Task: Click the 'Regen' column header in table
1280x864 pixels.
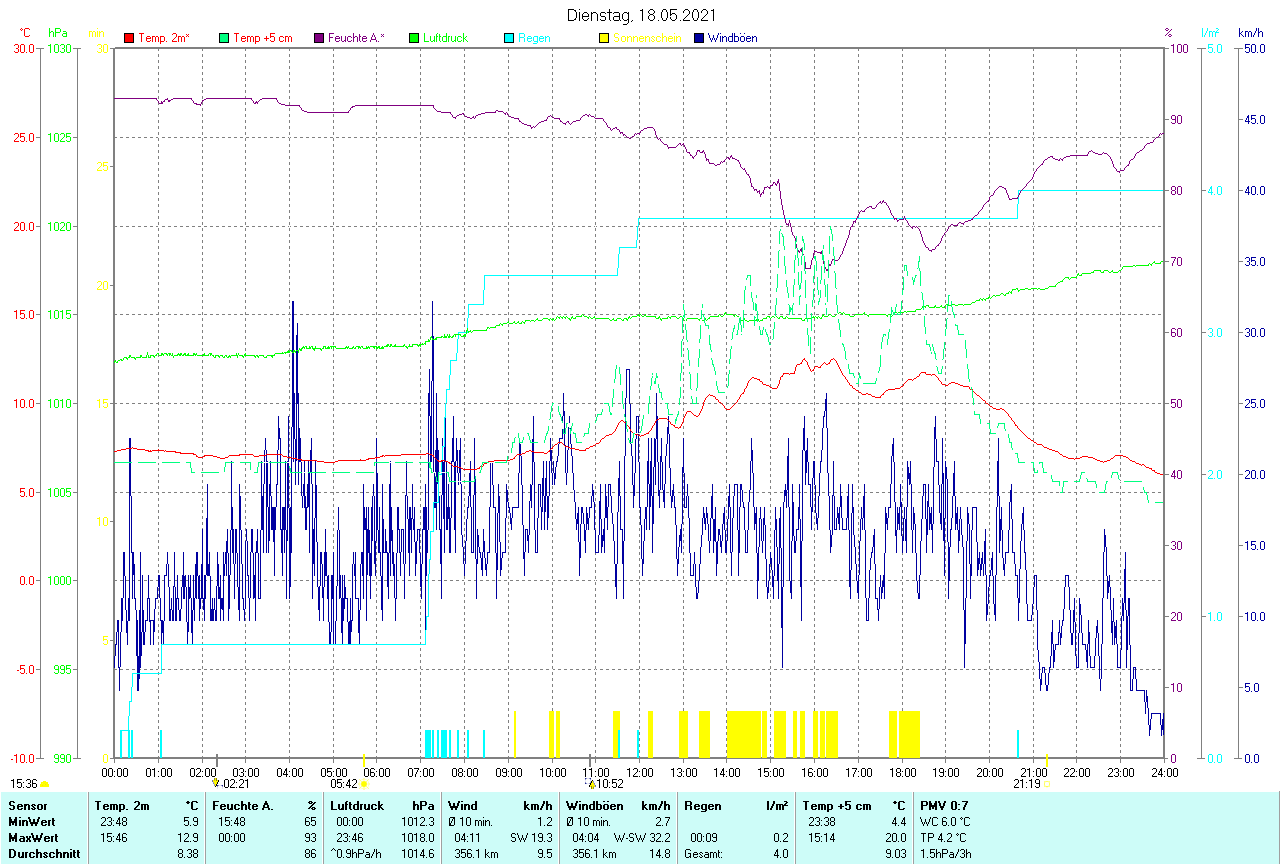Action: [x=703, y=805]
